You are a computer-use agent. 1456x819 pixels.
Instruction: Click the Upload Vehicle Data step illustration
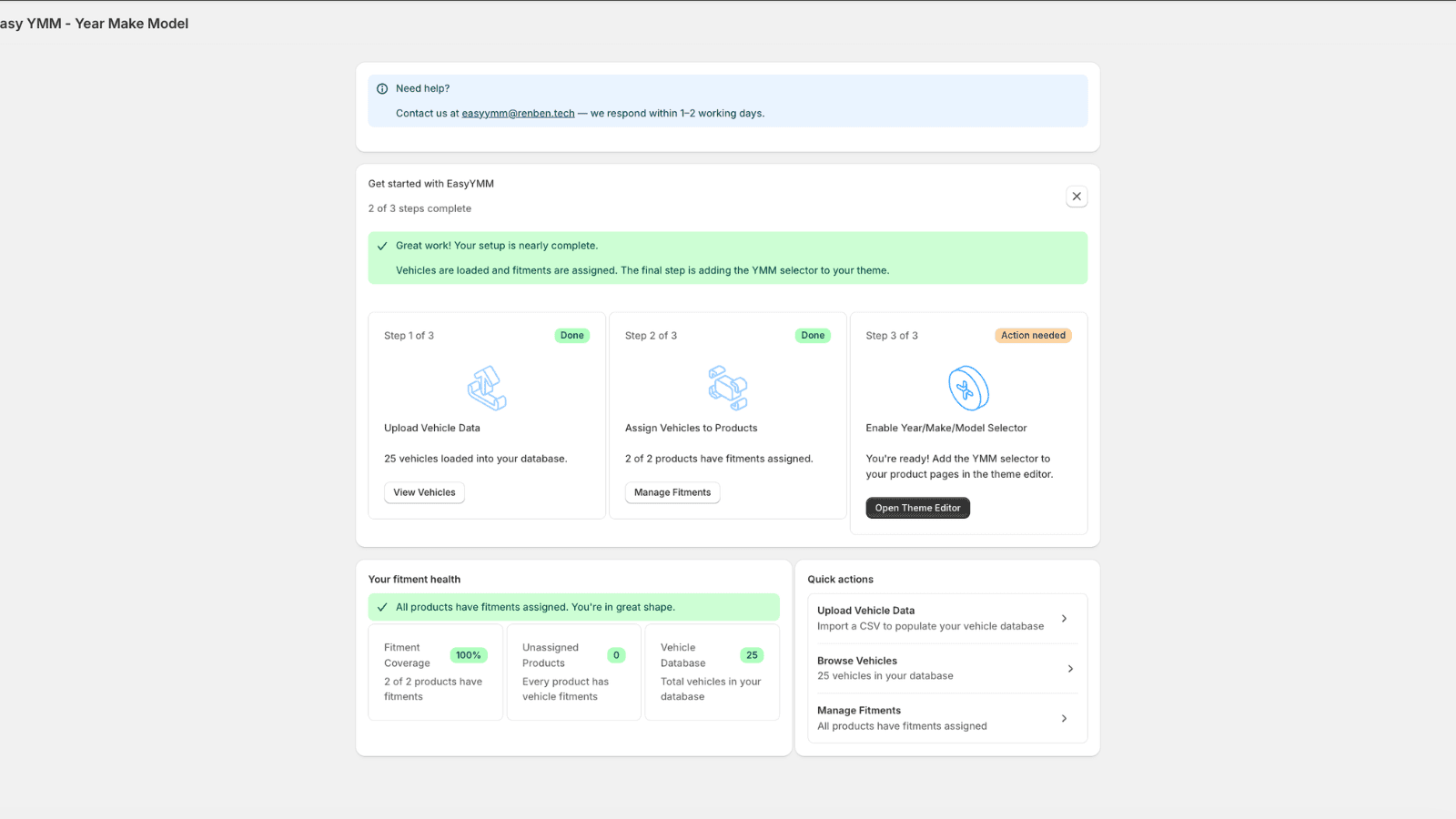click(487, 389)
